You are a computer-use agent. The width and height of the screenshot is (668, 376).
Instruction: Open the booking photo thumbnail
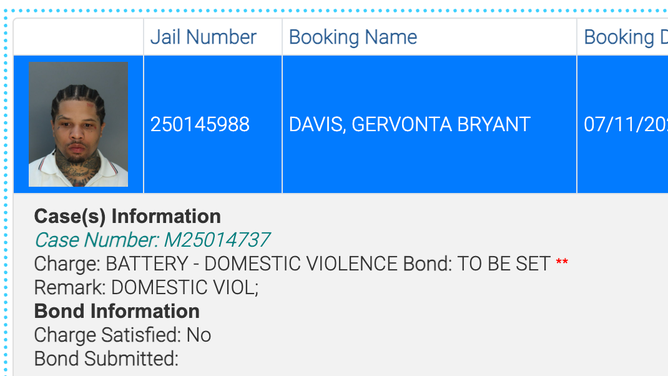pyautogui.click(x=78, y=124)
